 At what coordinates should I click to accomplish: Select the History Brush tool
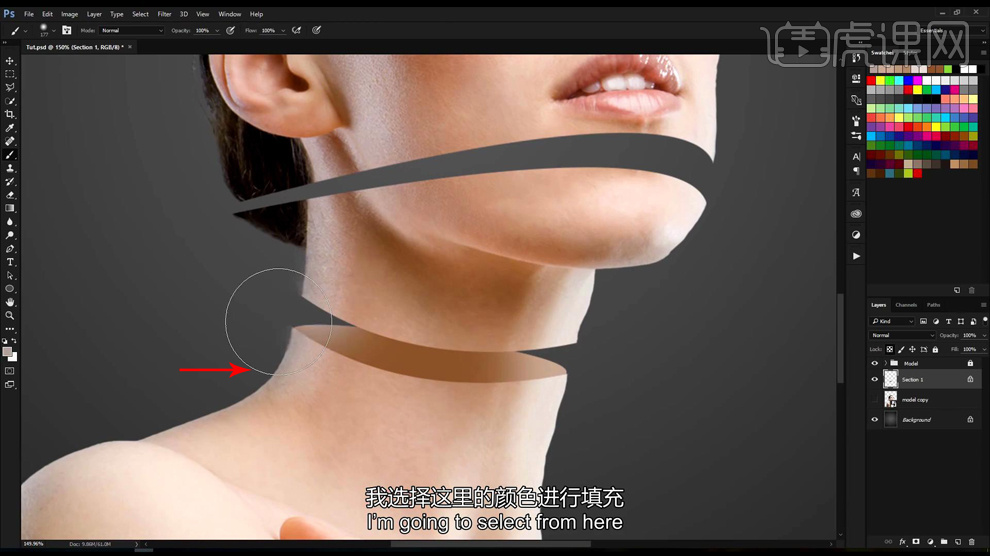pos(9,182)
